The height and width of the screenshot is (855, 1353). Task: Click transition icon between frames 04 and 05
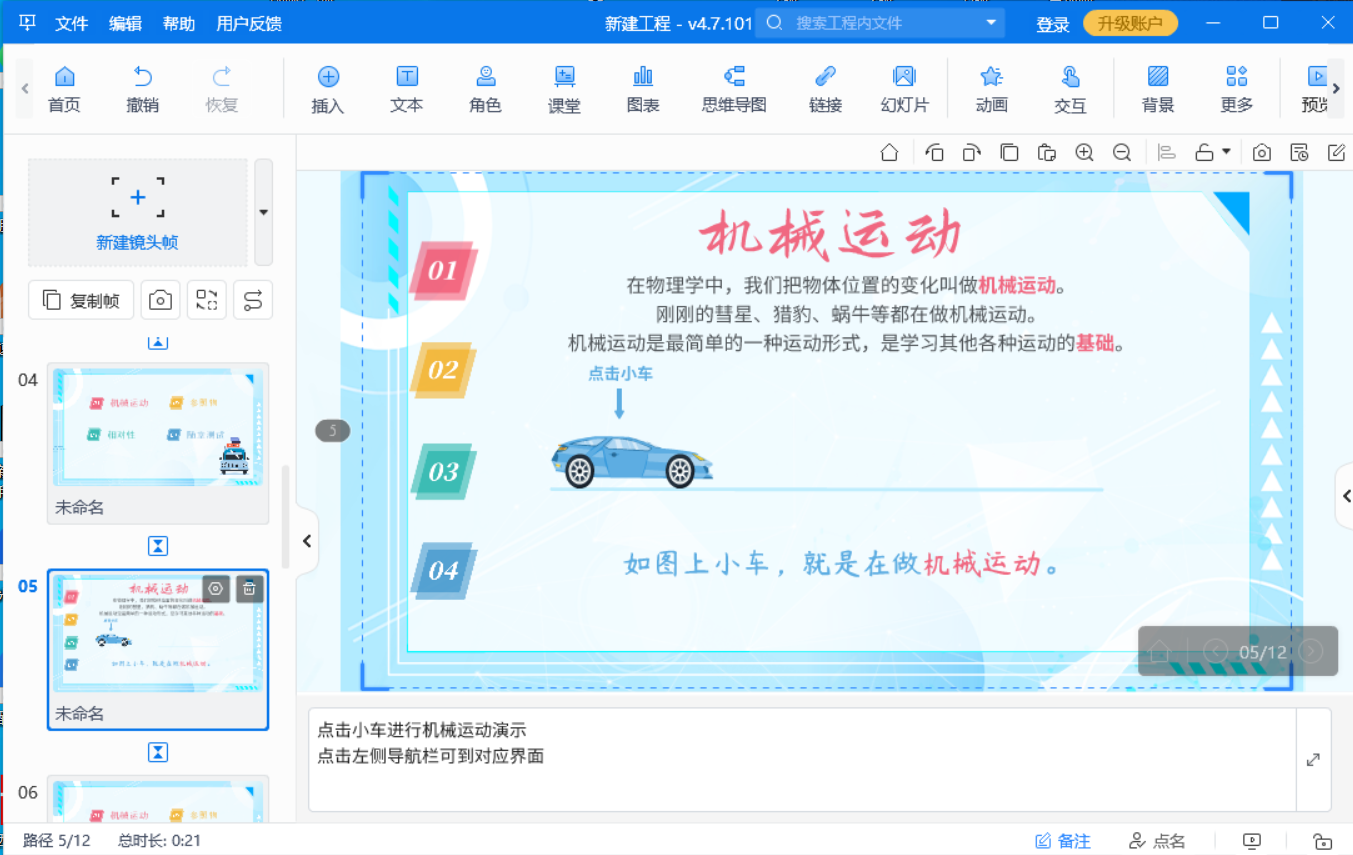158,546
